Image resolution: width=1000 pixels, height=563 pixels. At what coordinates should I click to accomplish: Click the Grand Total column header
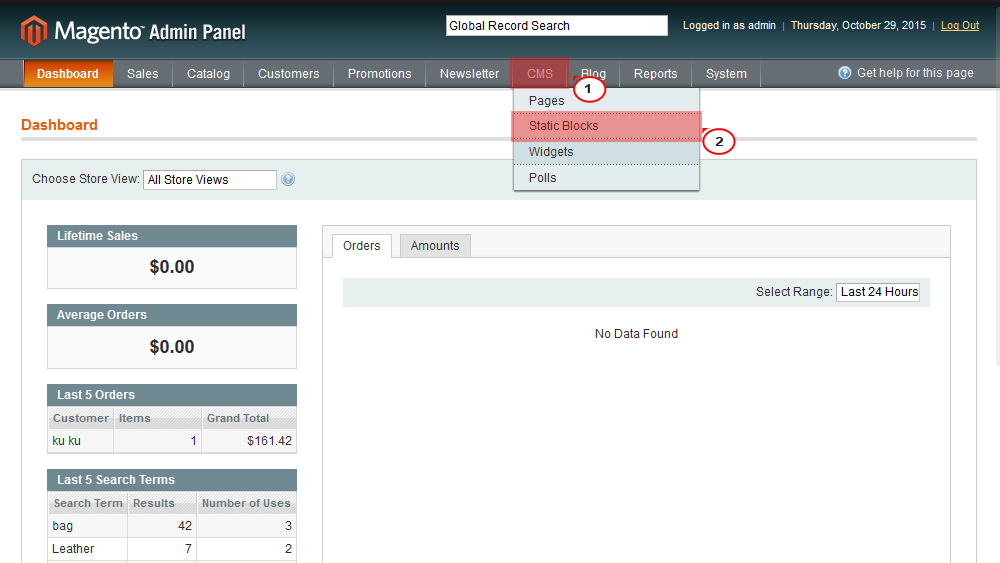[249, 418]
